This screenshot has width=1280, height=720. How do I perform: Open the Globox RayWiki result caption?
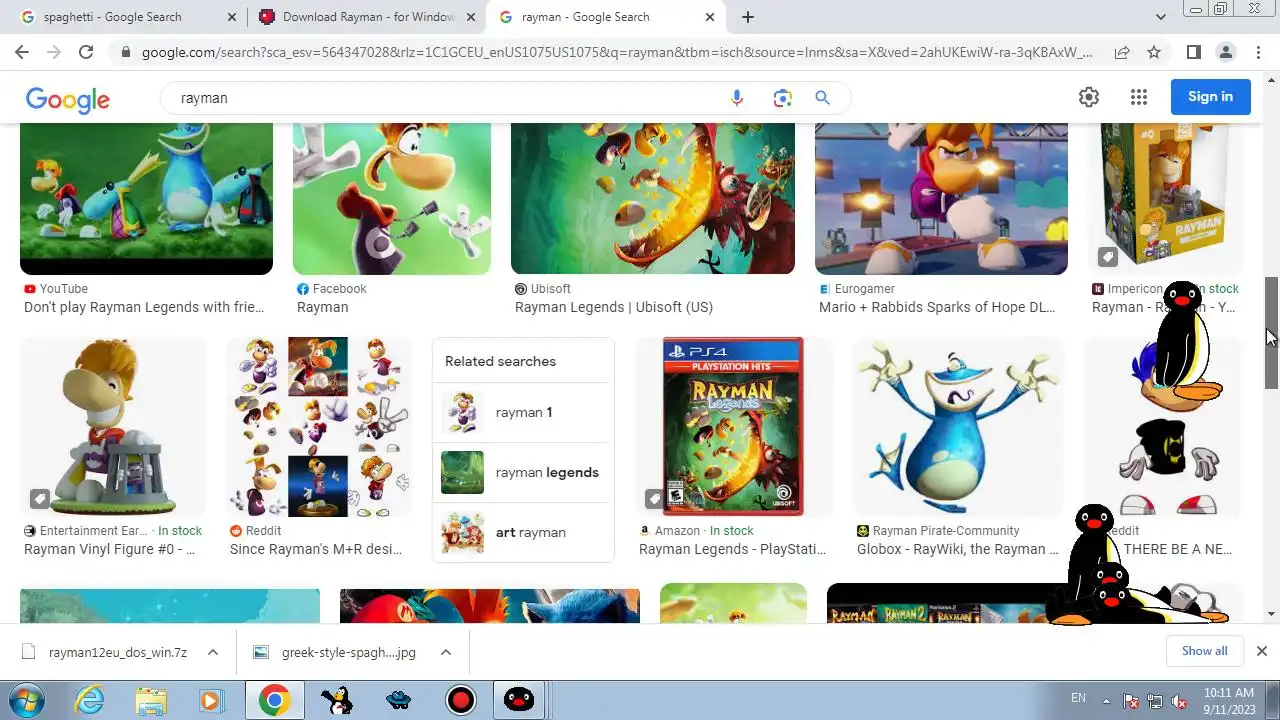click(957, 549)
